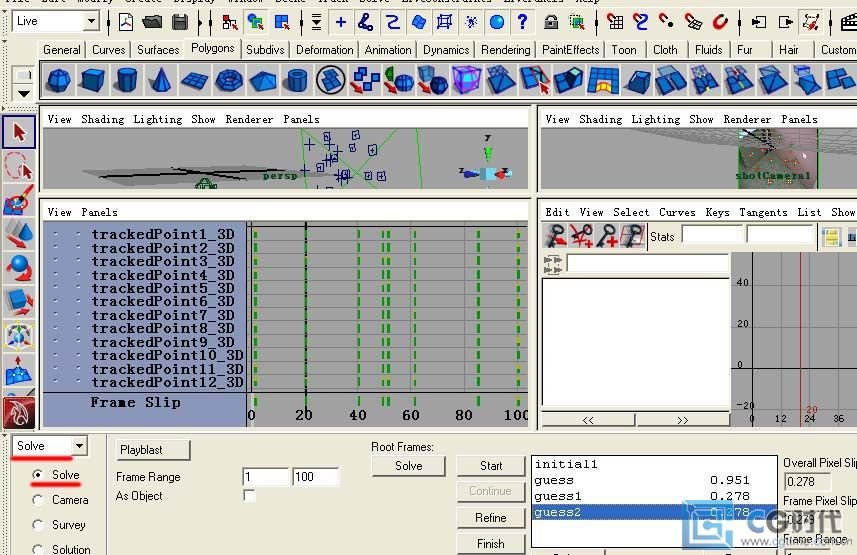Select the polygon sphere shelf icon
Image resolution: width=857 pixels, height=555 pixels.
58,80
